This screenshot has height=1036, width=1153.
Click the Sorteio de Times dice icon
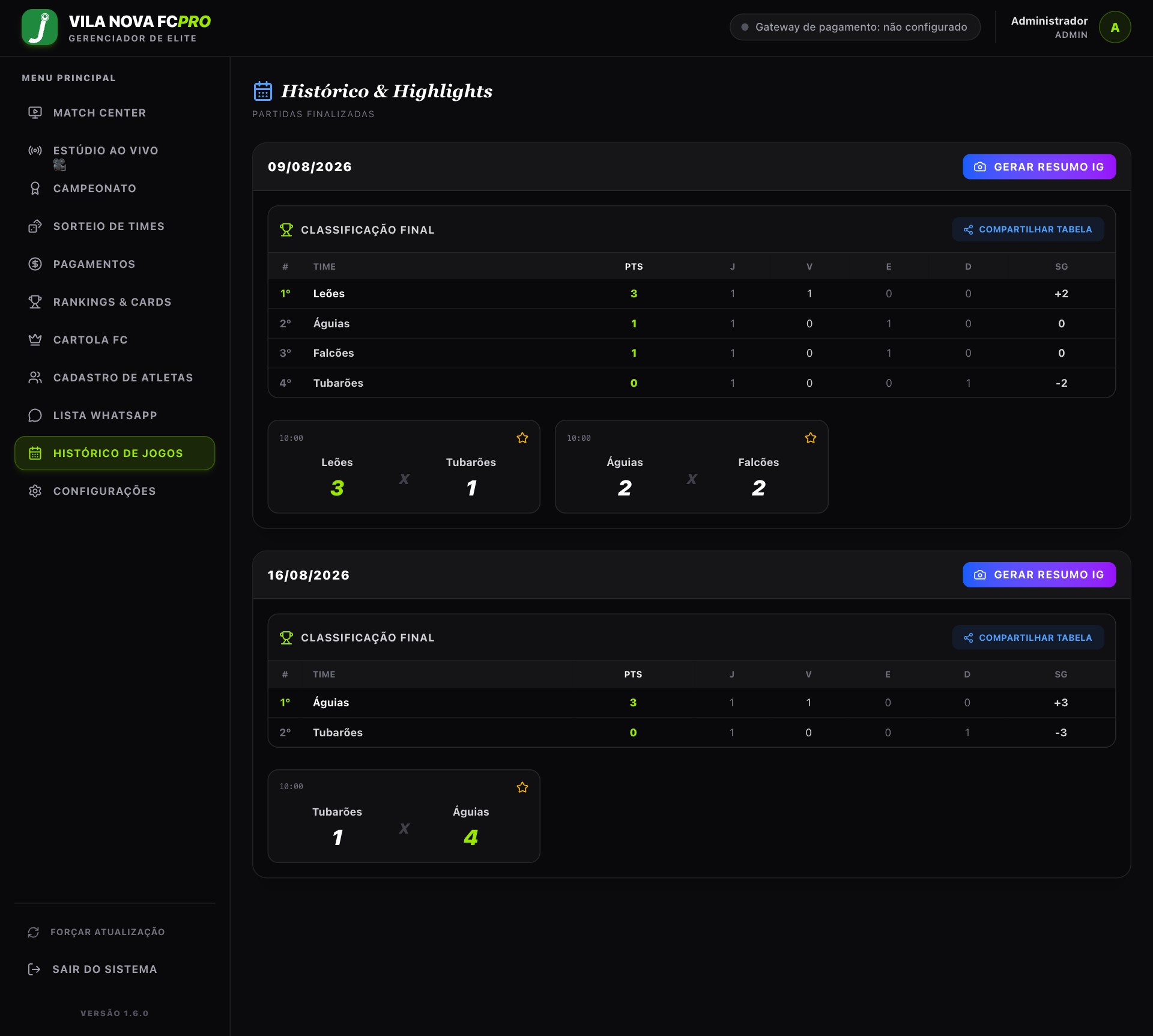tap(35, 226)
